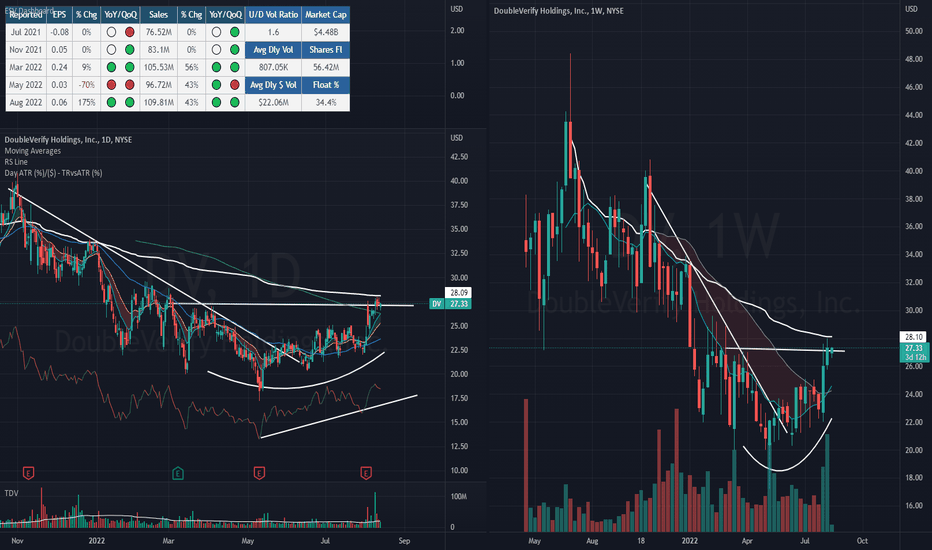Click the Avg Dly $ Vol header cell
This screenshot has width=932, height=550.
pos(273,85)
